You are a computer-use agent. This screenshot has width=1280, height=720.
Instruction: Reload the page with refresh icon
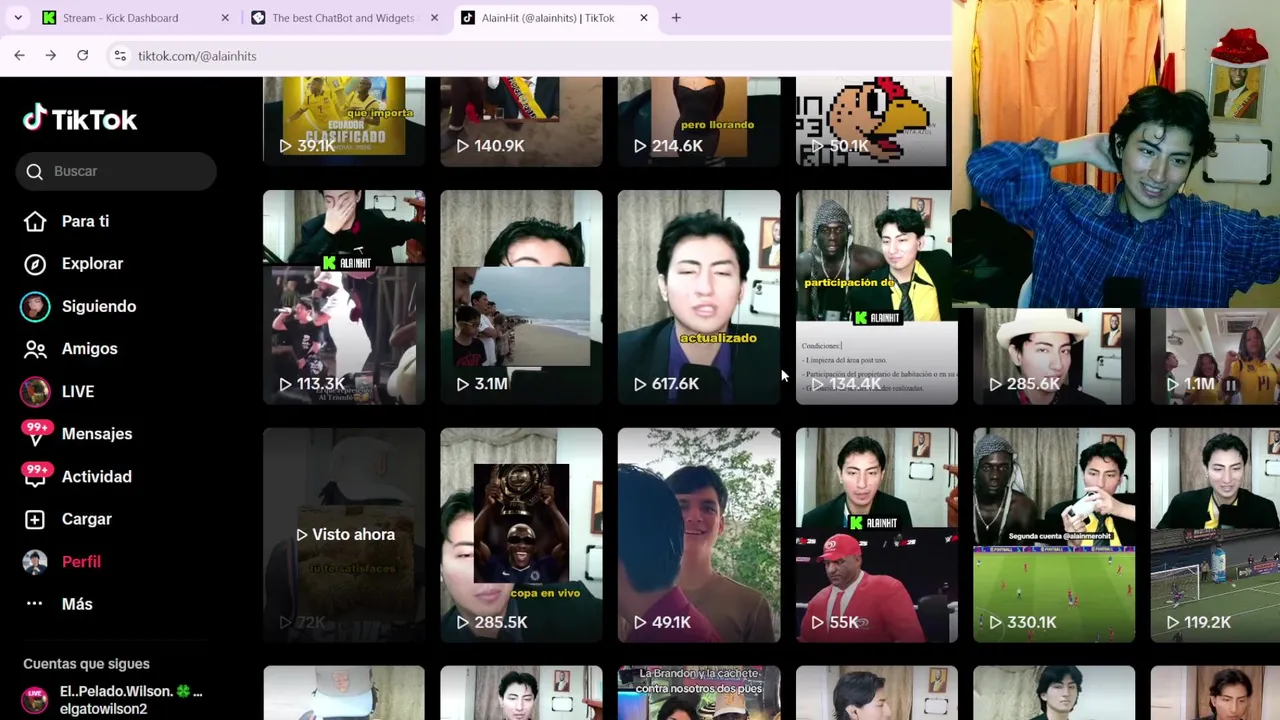tap(83, 56)
